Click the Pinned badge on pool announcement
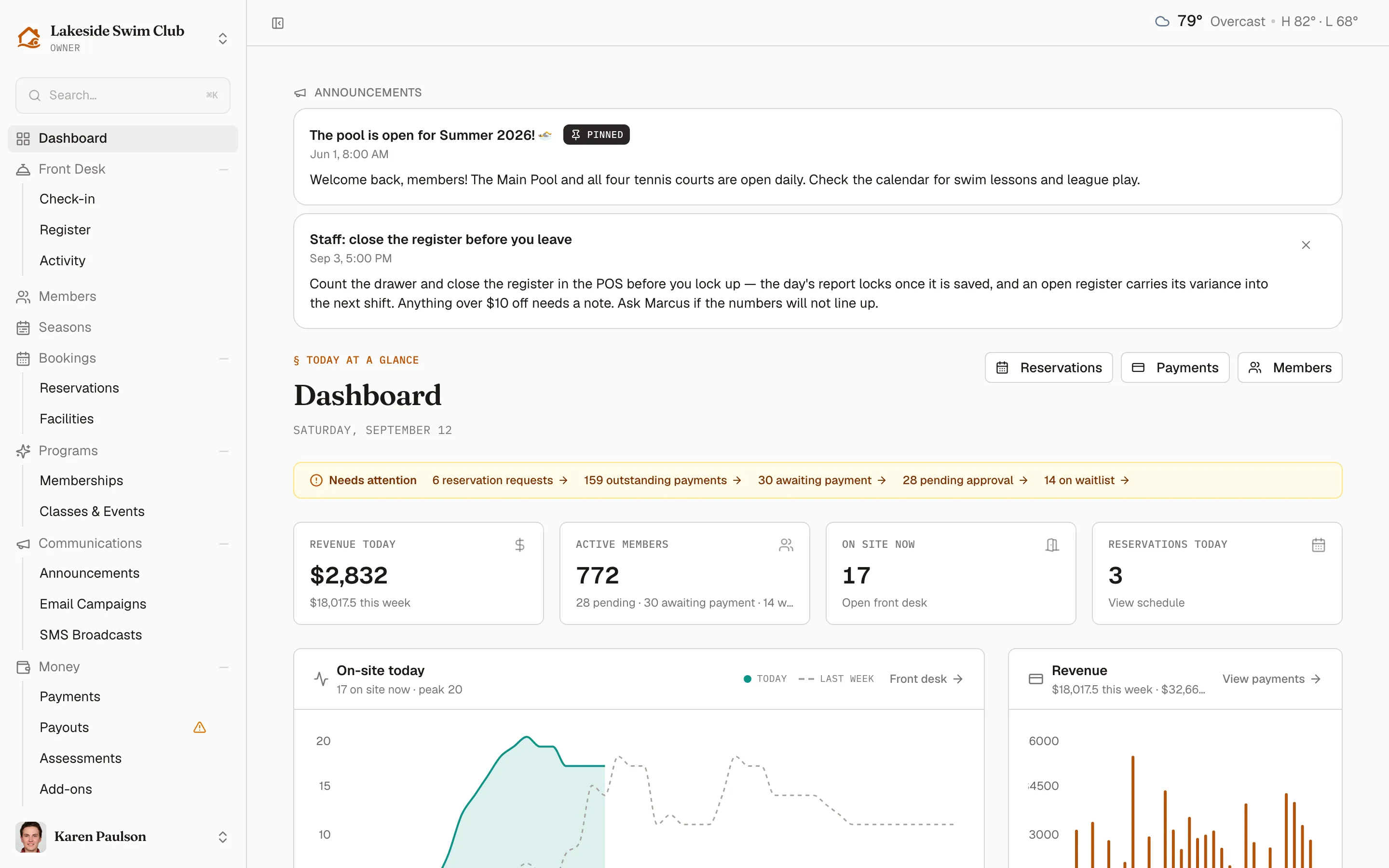1389x868 pixels. pyautogui.click(x=596, y=135)
